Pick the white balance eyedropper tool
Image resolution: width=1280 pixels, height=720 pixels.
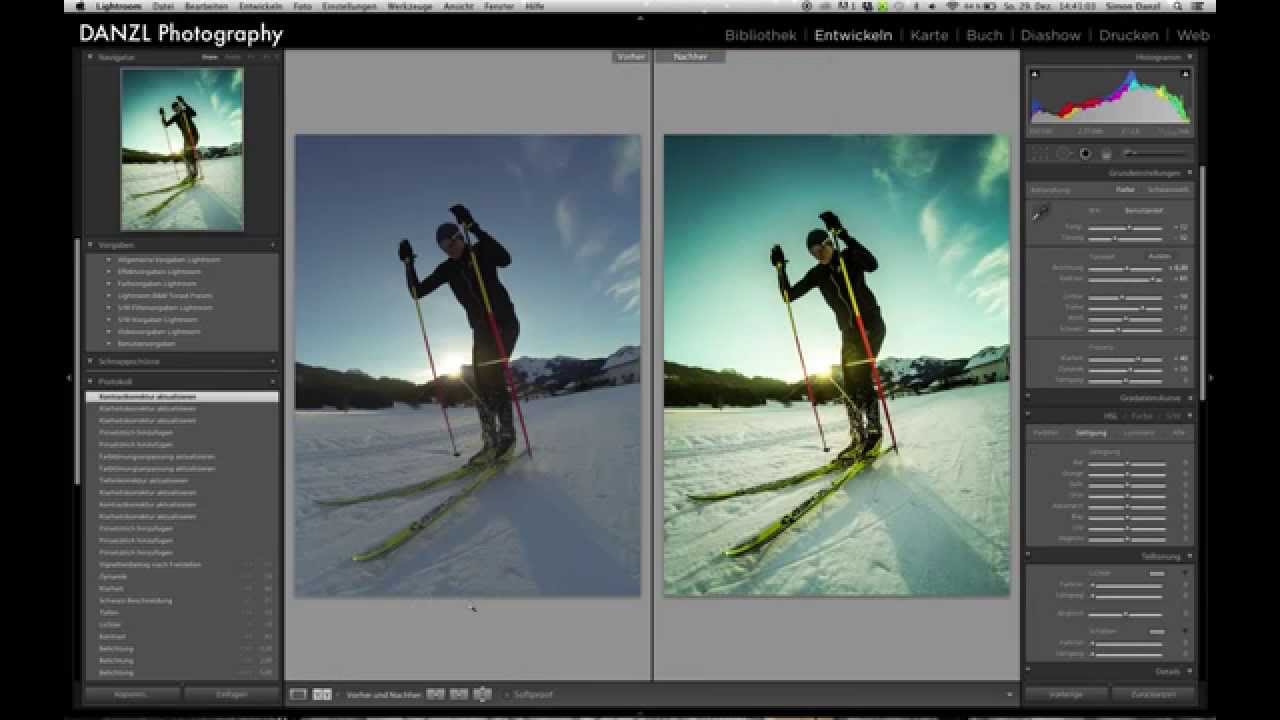(x=1041, y=211)
